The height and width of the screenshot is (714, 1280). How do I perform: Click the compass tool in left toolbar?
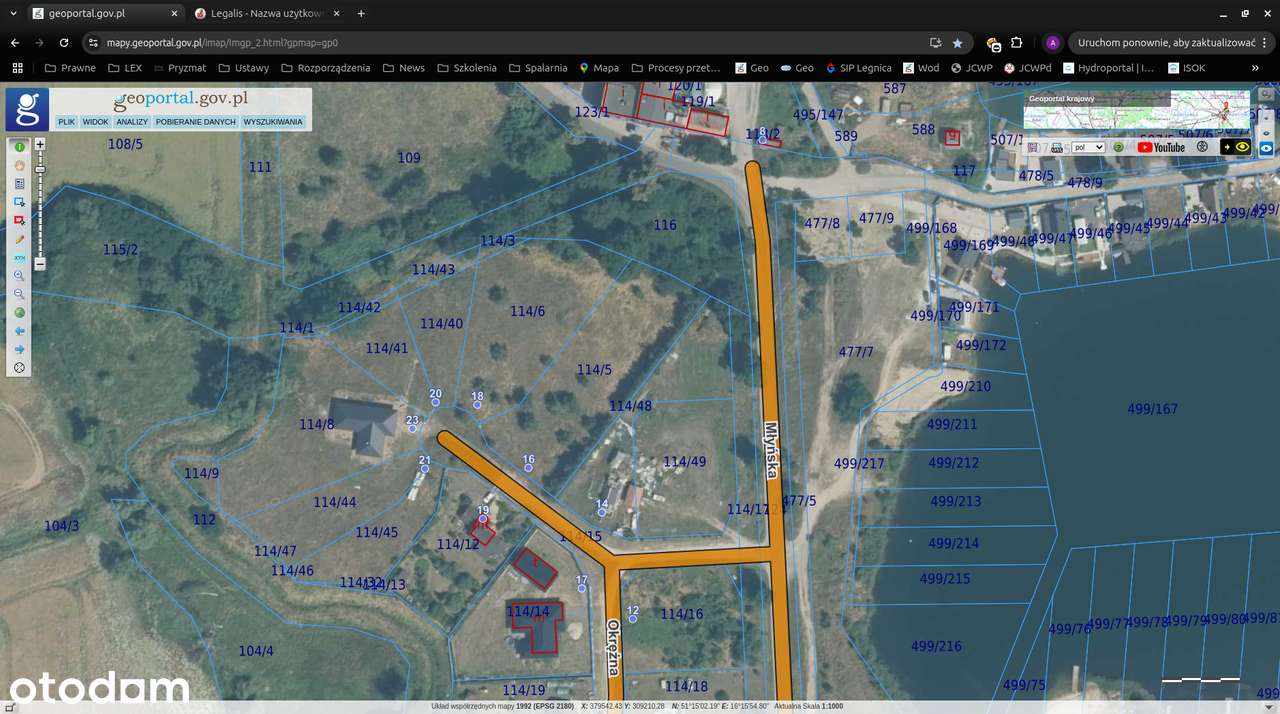point(19,367)
